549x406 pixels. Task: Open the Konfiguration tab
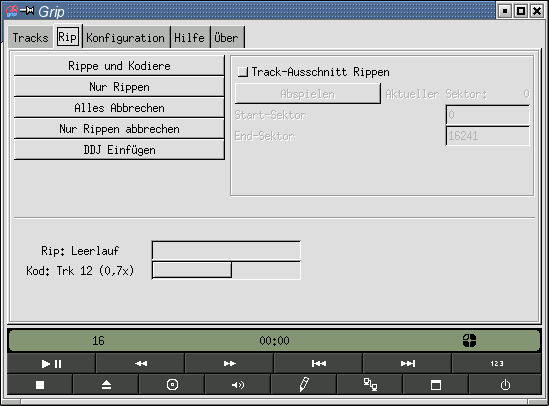[x=125, y=37]
